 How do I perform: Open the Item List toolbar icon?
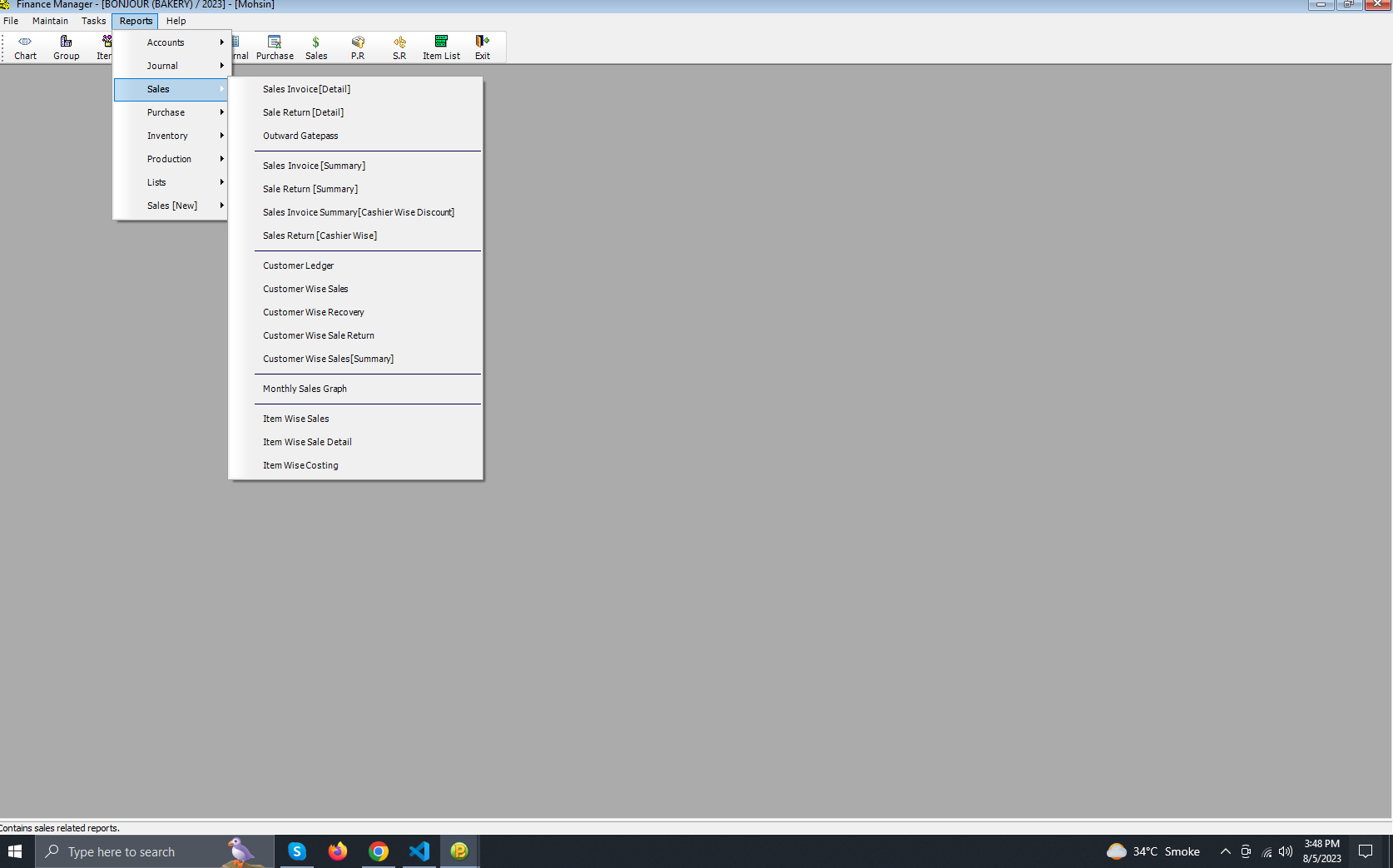[x=441, y=47]
